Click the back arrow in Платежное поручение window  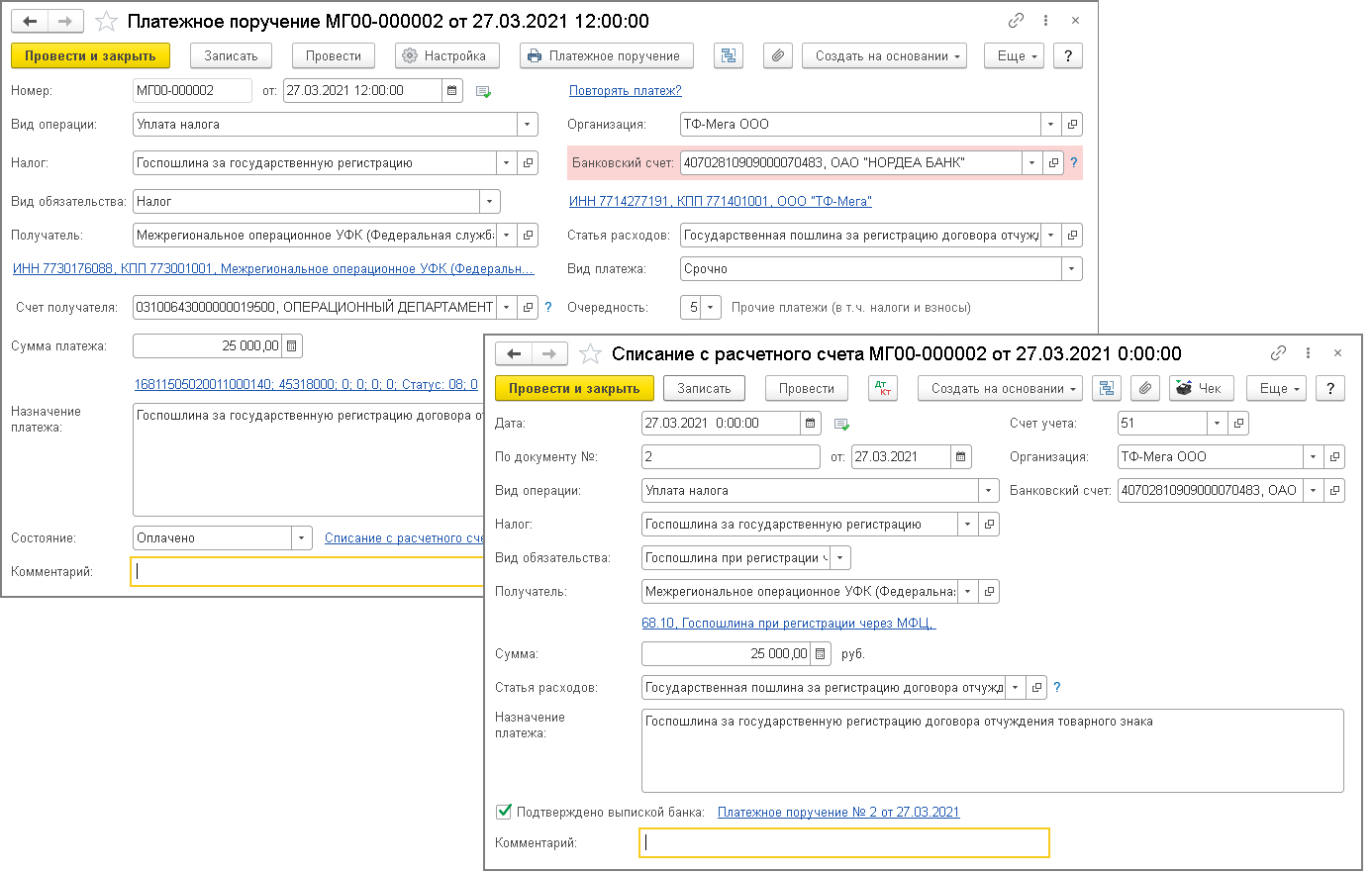pos(30,21)
